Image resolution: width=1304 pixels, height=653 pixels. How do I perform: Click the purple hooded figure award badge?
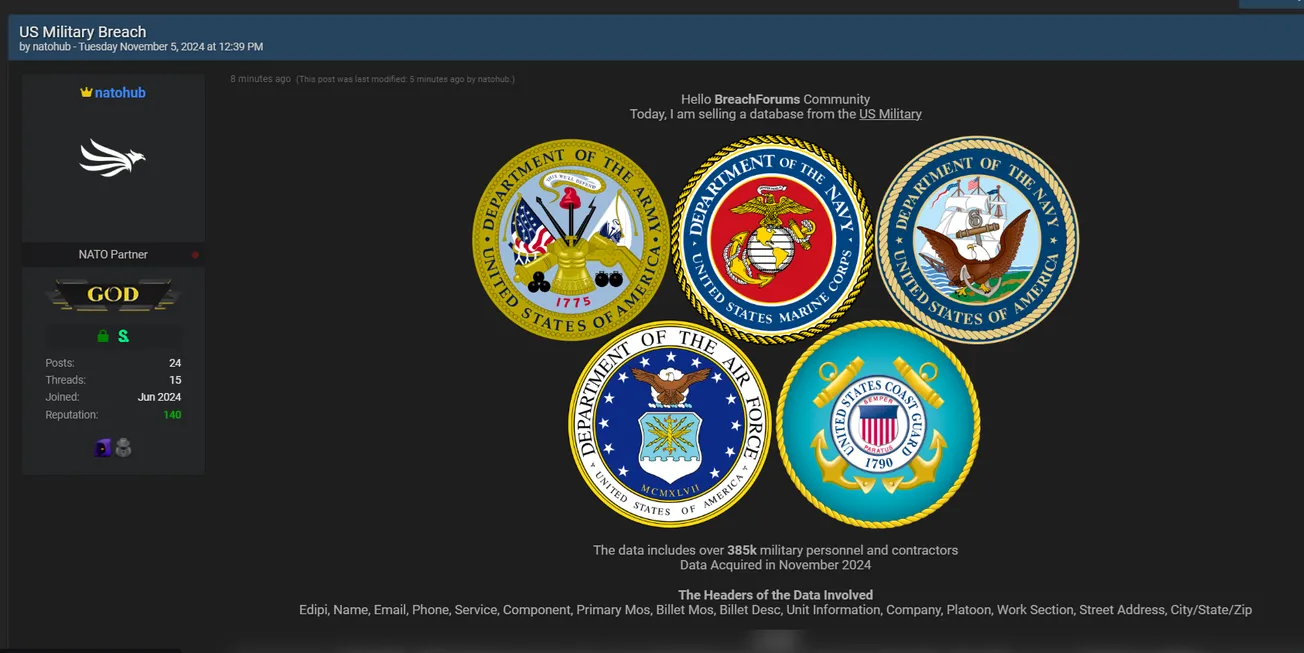[103, 447]
